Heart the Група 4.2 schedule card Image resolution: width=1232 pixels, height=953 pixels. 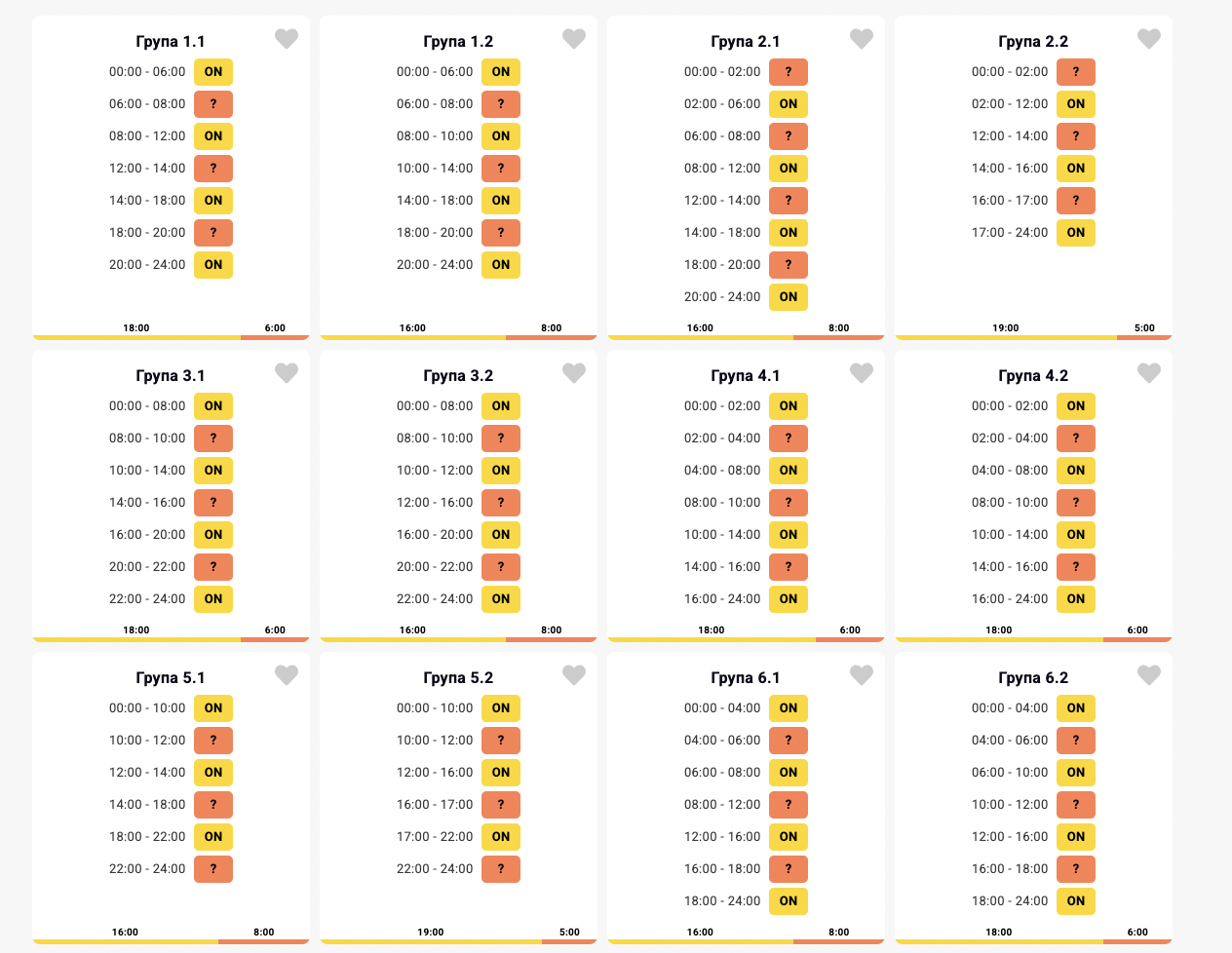(1148, 373)
